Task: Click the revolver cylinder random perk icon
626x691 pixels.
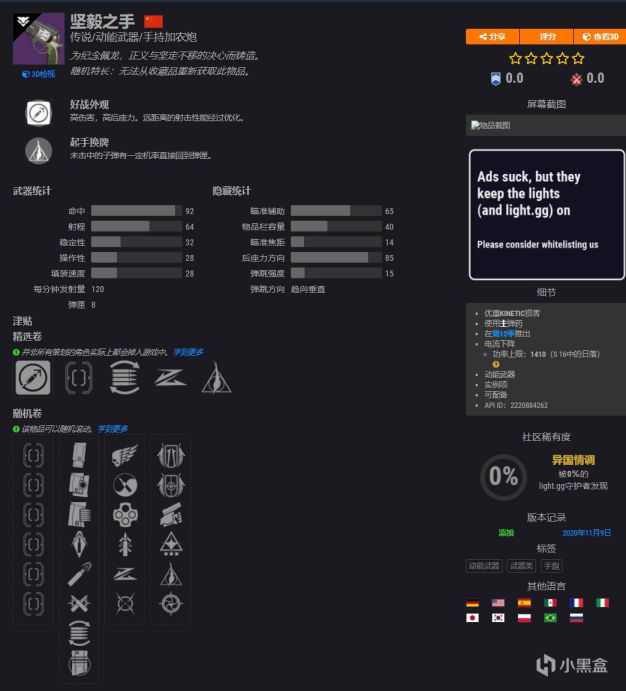Action: tap(125, 515)
